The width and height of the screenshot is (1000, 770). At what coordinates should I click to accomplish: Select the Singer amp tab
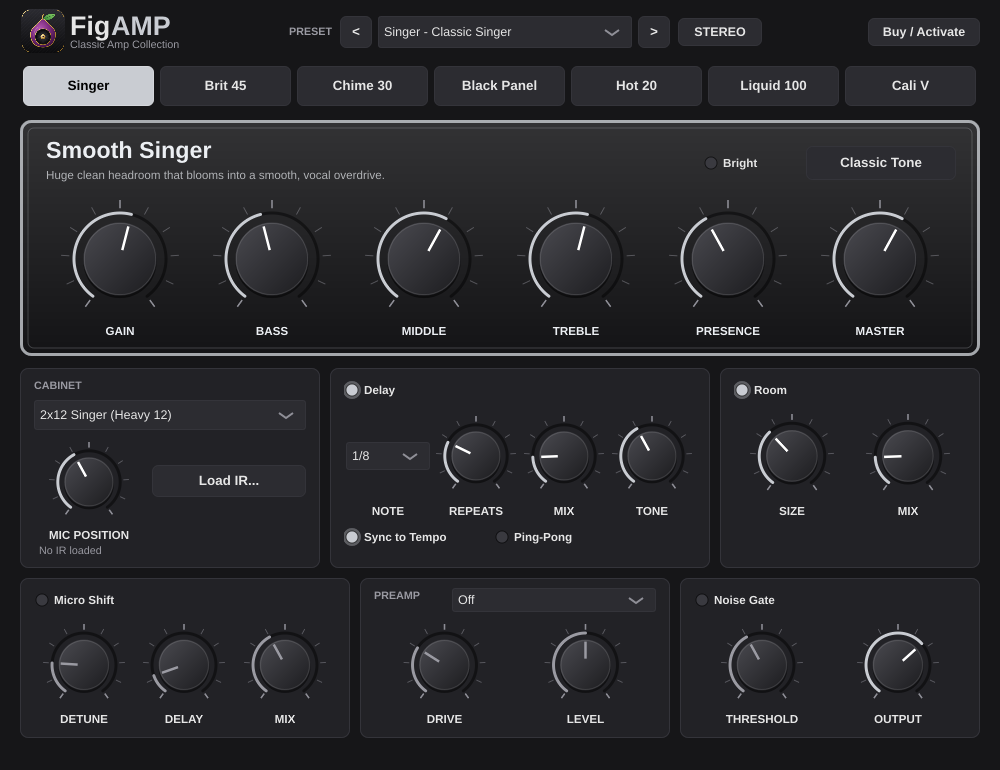(88, 85)
